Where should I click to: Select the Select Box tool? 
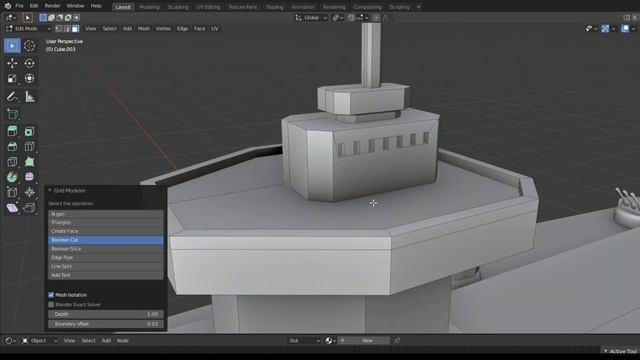pyautogui.click(x=12, y=46)
